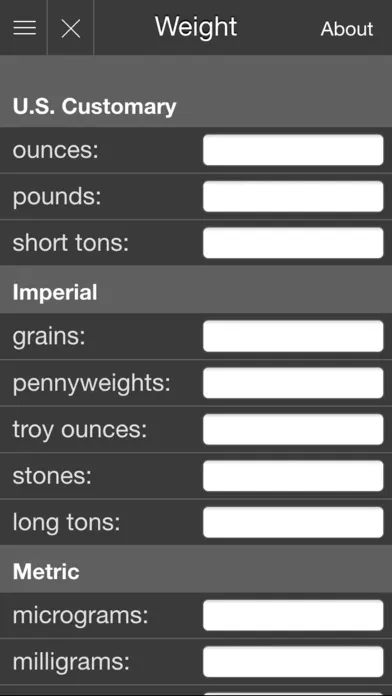Tap the X close icon in header
This screenshot has width=392, height=696.
71,29
